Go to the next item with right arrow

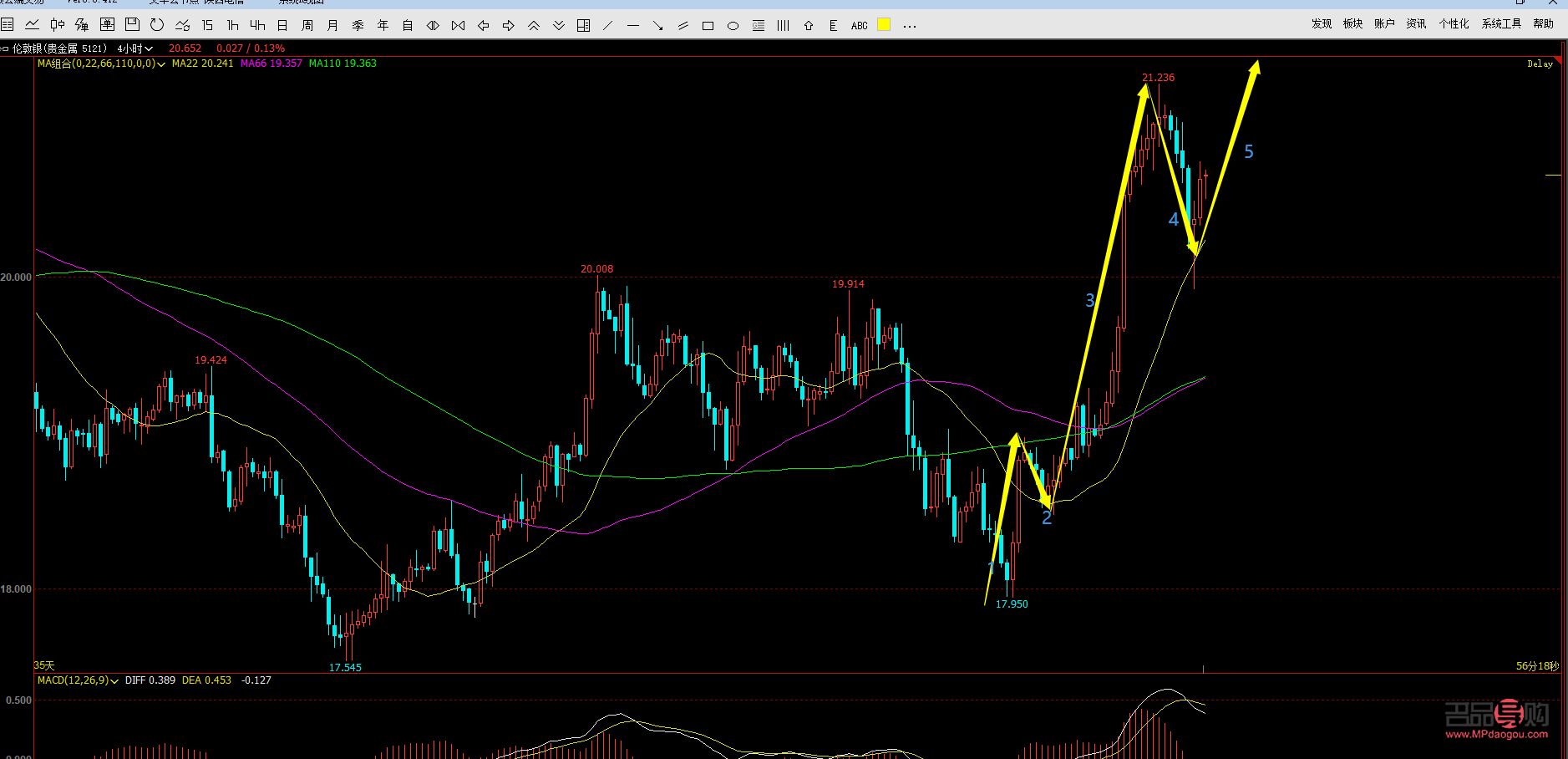pos(508,25)
